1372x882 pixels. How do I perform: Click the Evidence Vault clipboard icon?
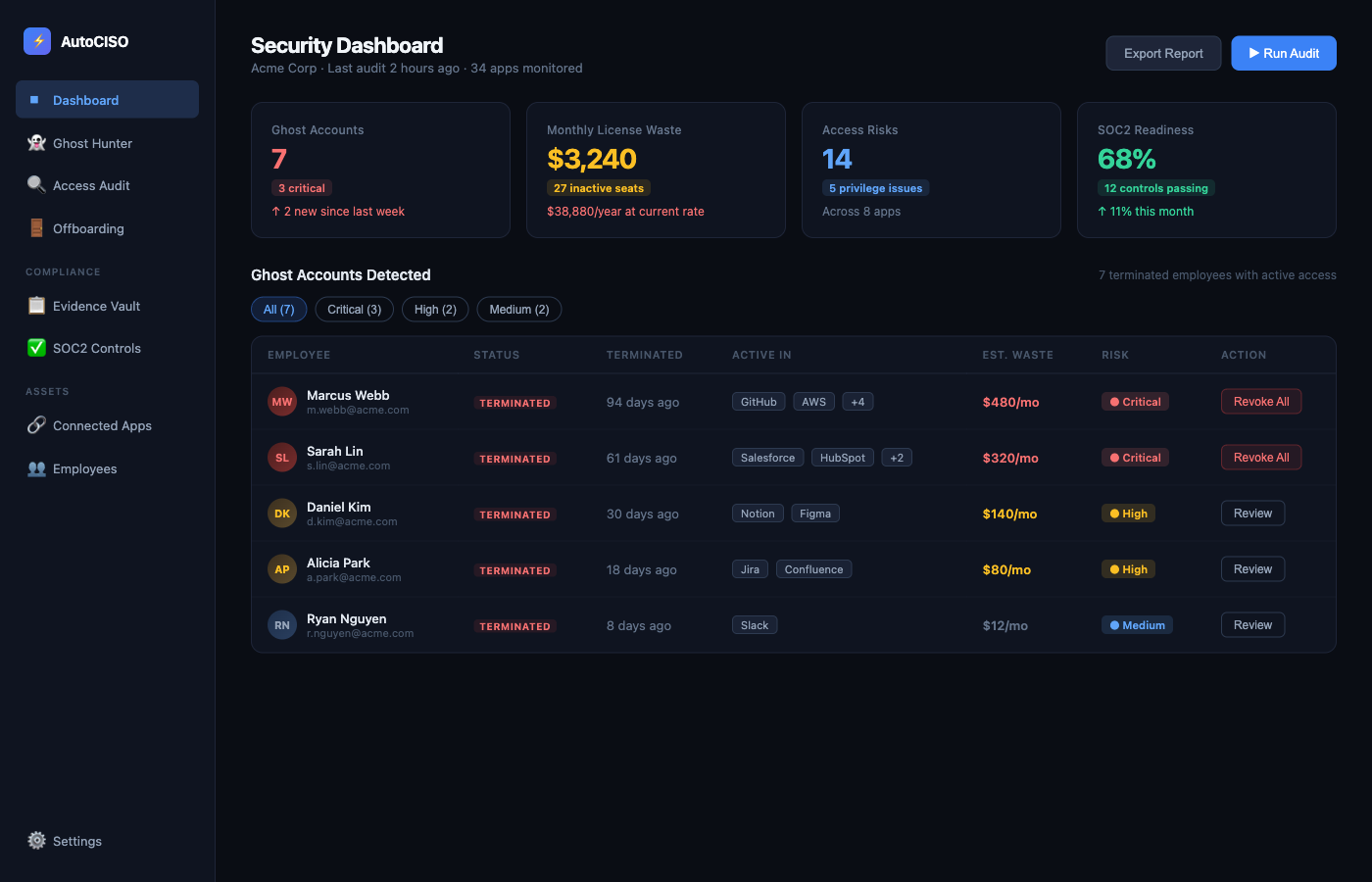[x=36, y=306]
